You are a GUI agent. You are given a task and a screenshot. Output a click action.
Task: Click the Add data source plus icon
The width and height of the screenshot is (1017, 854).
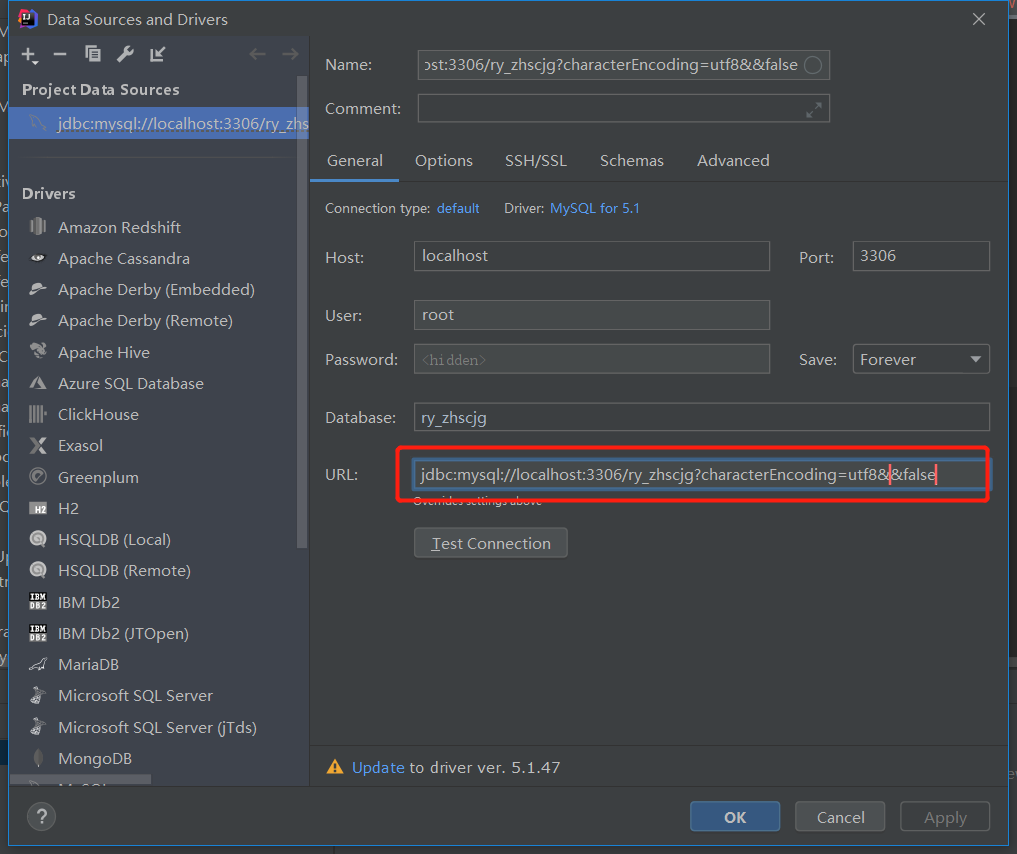pyautogui.click(x=30, y=55)
